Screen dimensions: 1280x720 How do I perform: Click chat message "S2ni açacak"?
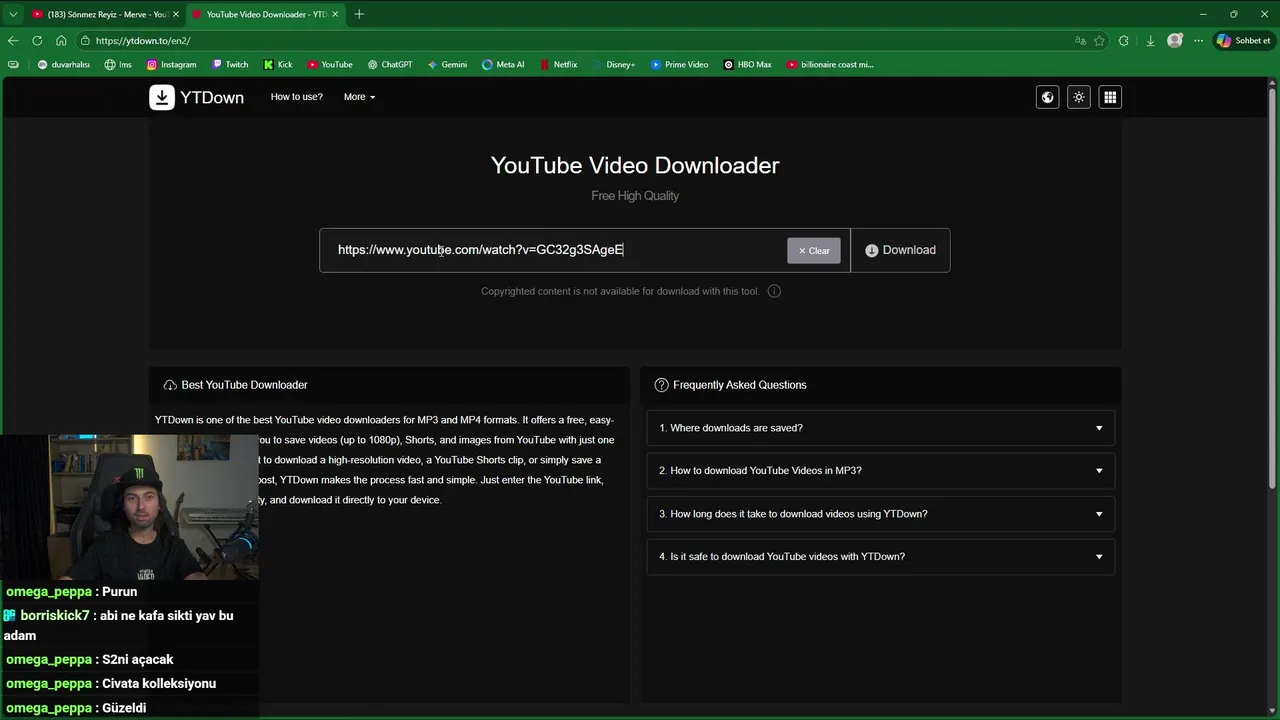coord(138,660)
